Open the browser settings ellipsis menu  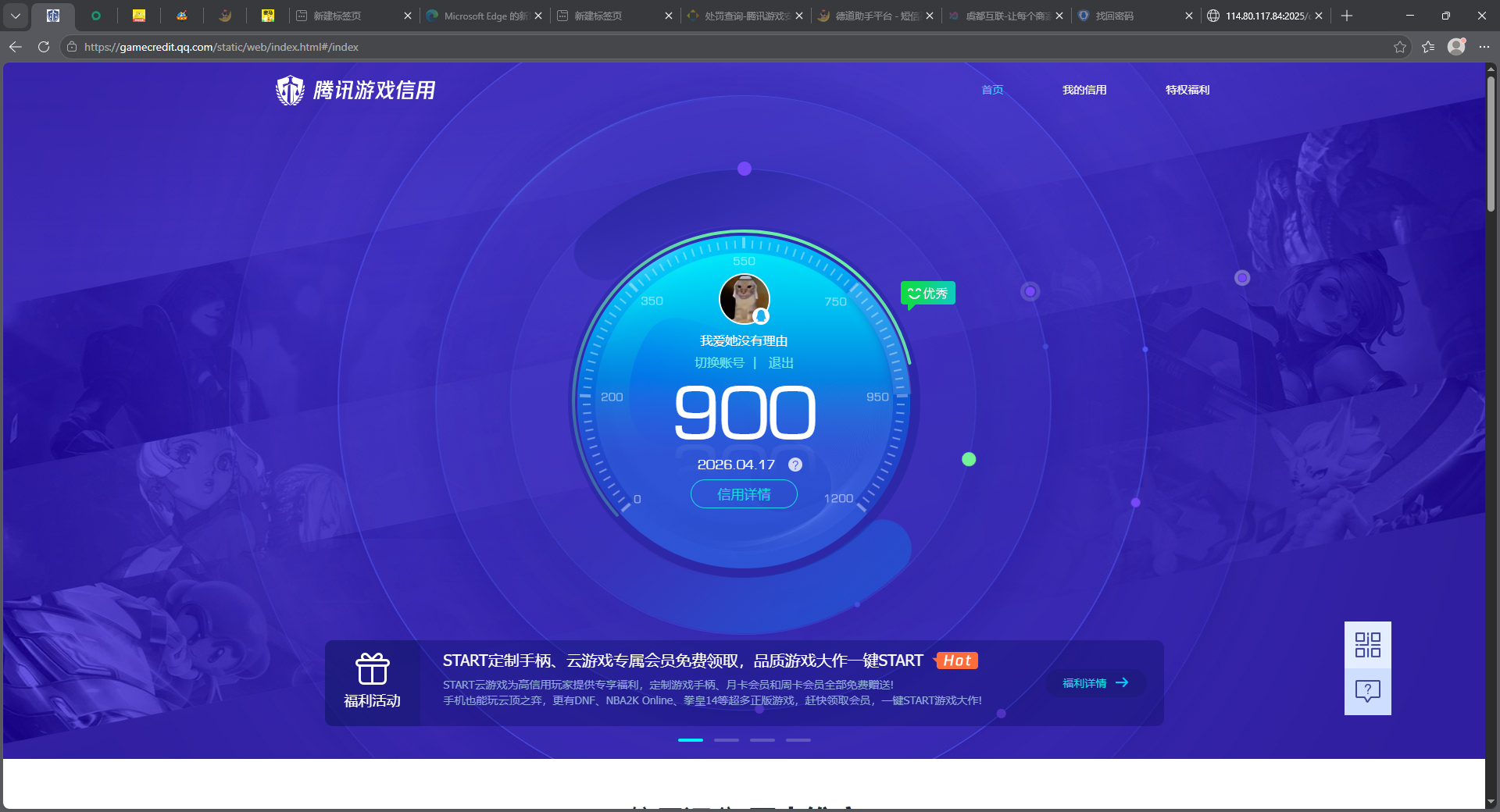1486,47
